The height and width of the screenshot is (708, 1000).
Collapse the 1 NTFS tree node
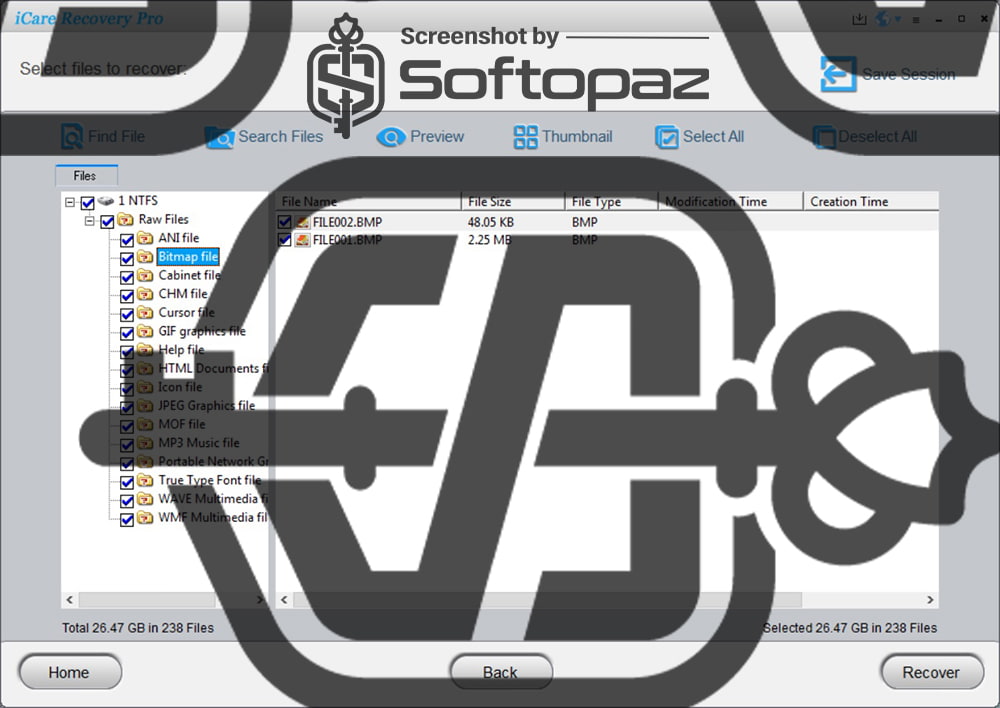(70, 203)
